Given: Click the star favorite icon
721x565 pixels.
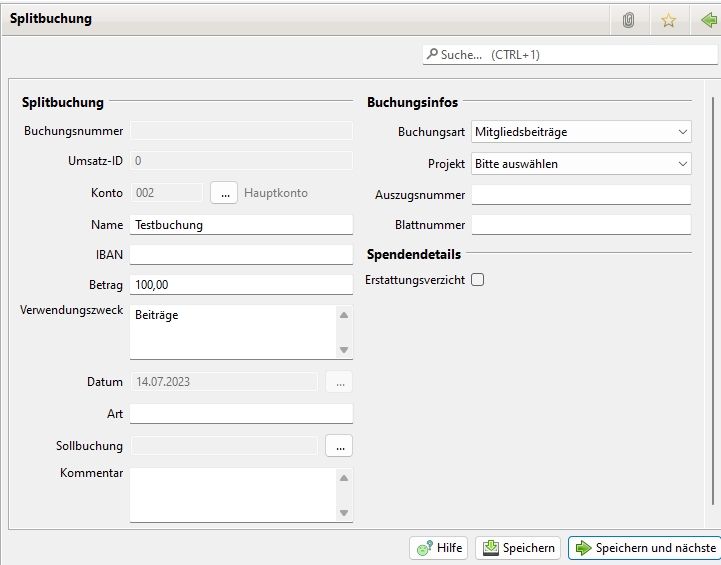Looking at the screenshot, I should [669, 20].
